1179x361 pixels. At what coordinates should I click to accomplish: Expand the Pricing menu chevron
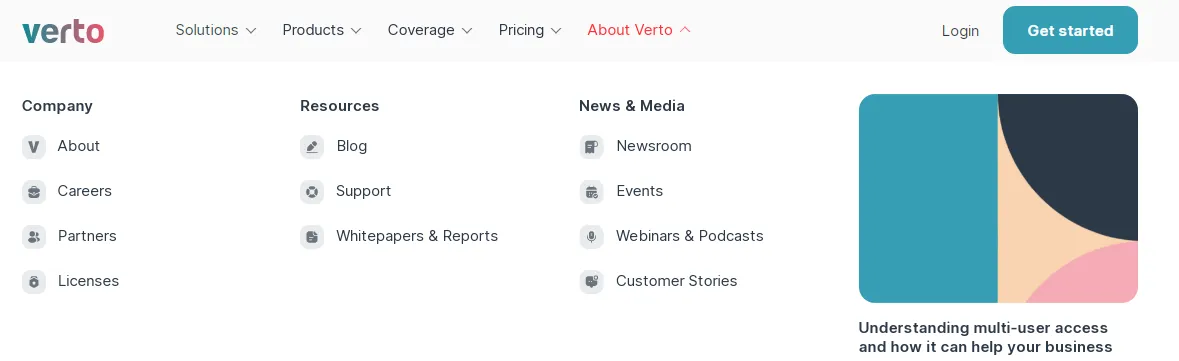[x=556, y=31]
